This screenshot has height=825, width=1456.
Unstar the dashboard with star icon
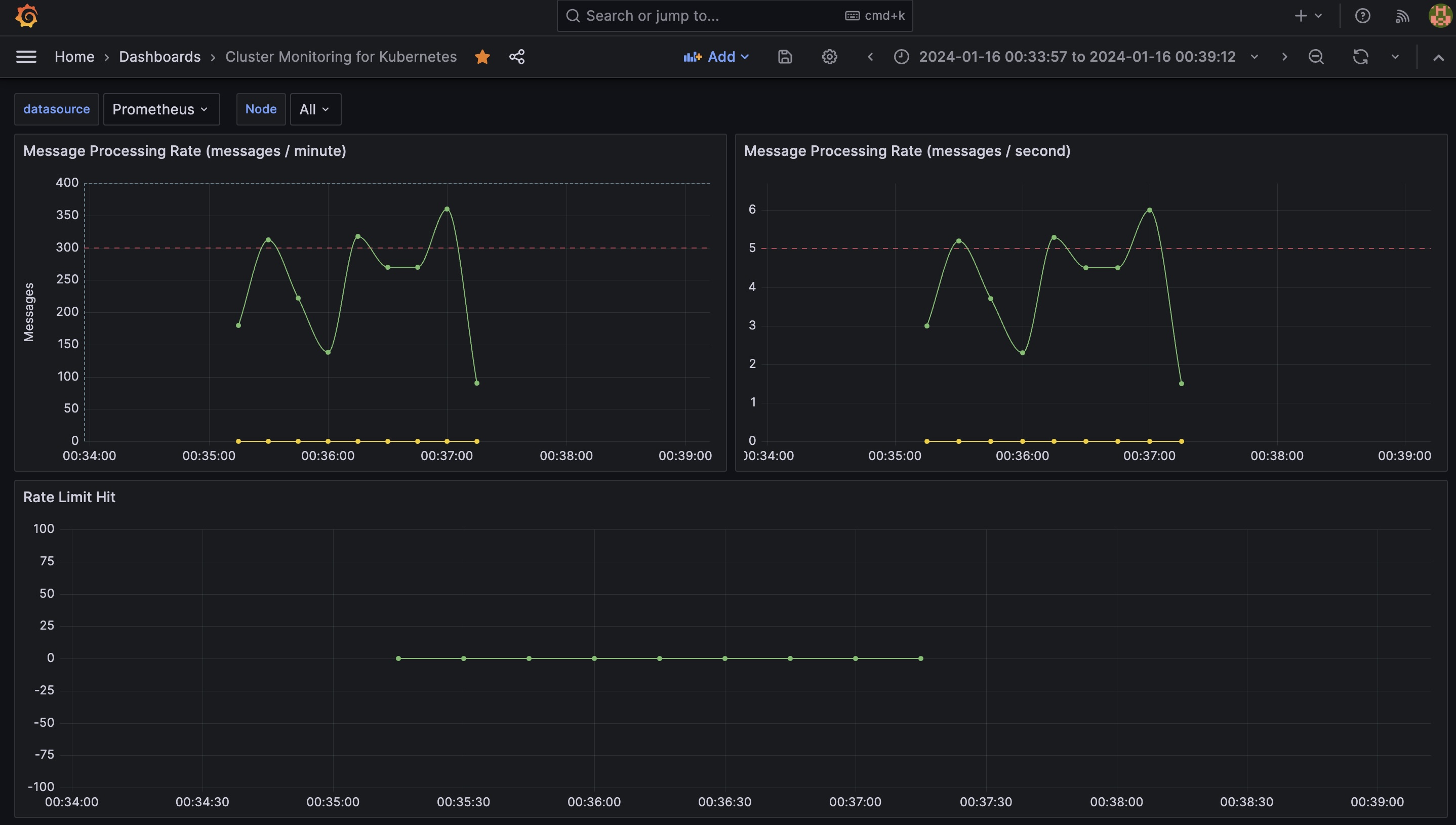pos(482,57)
